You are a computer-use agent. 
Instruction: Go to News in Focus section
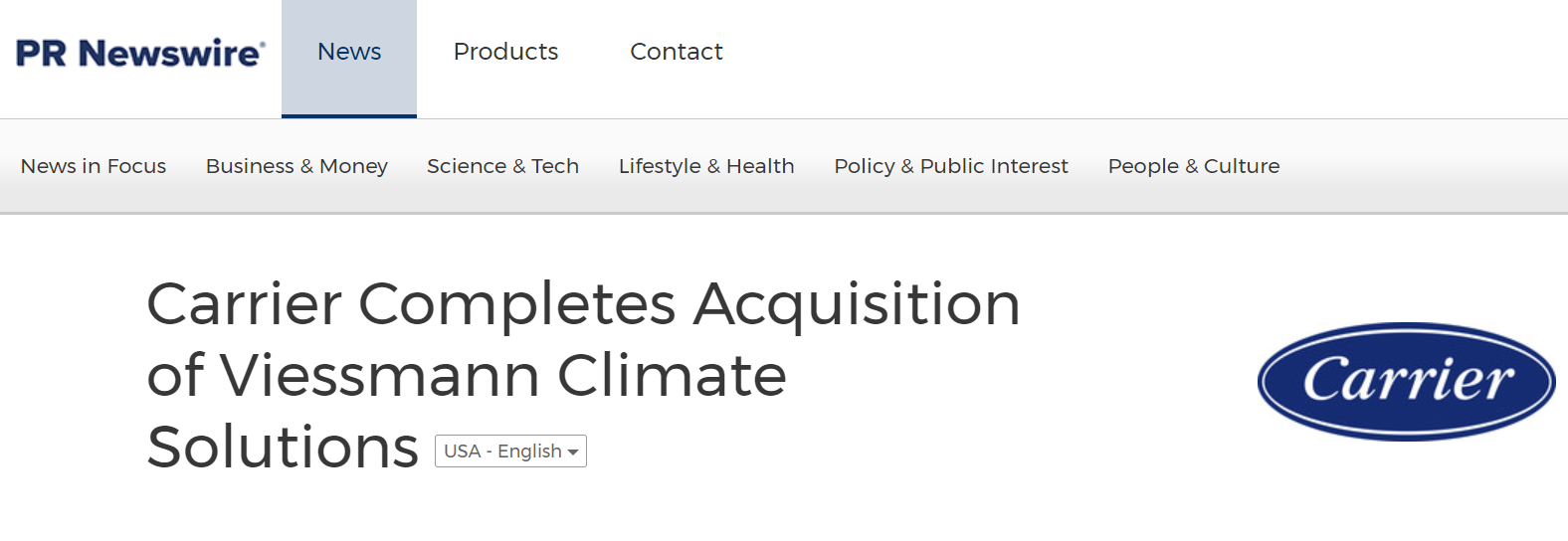click(x=94, y=166)
